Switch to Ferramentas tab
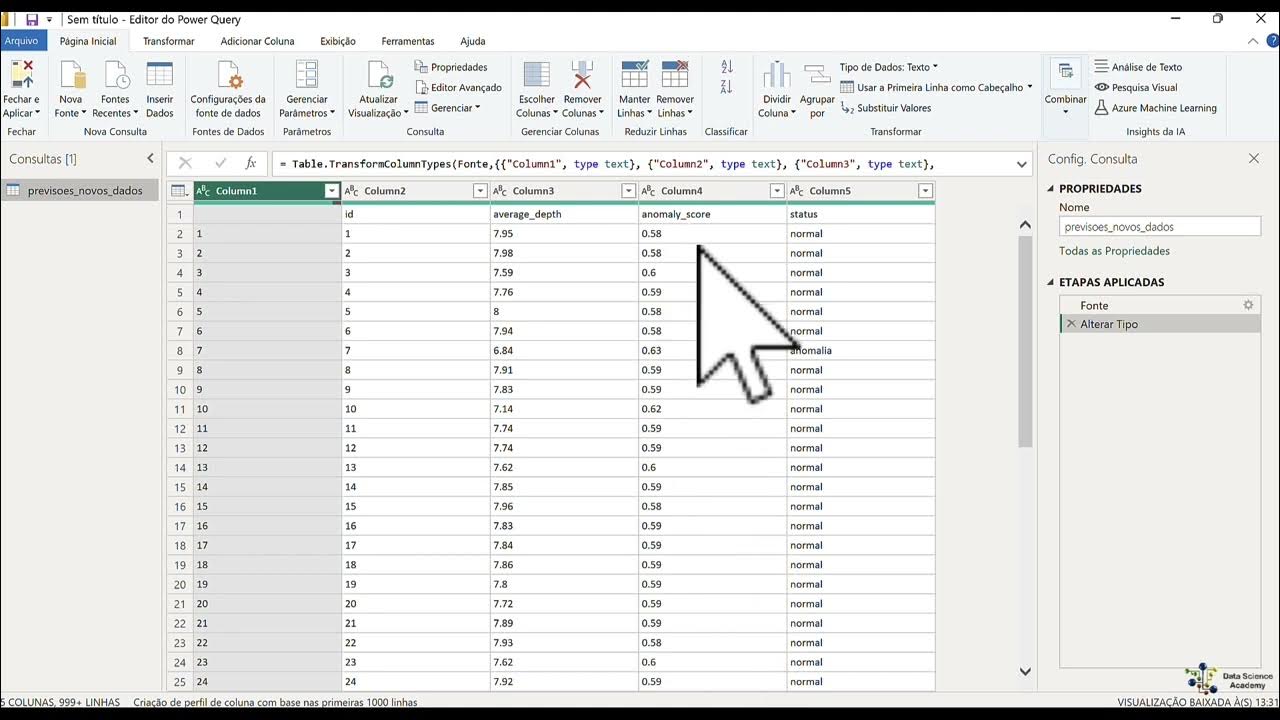The width and height of the screenshot is (1280, 720). [408, 41]
